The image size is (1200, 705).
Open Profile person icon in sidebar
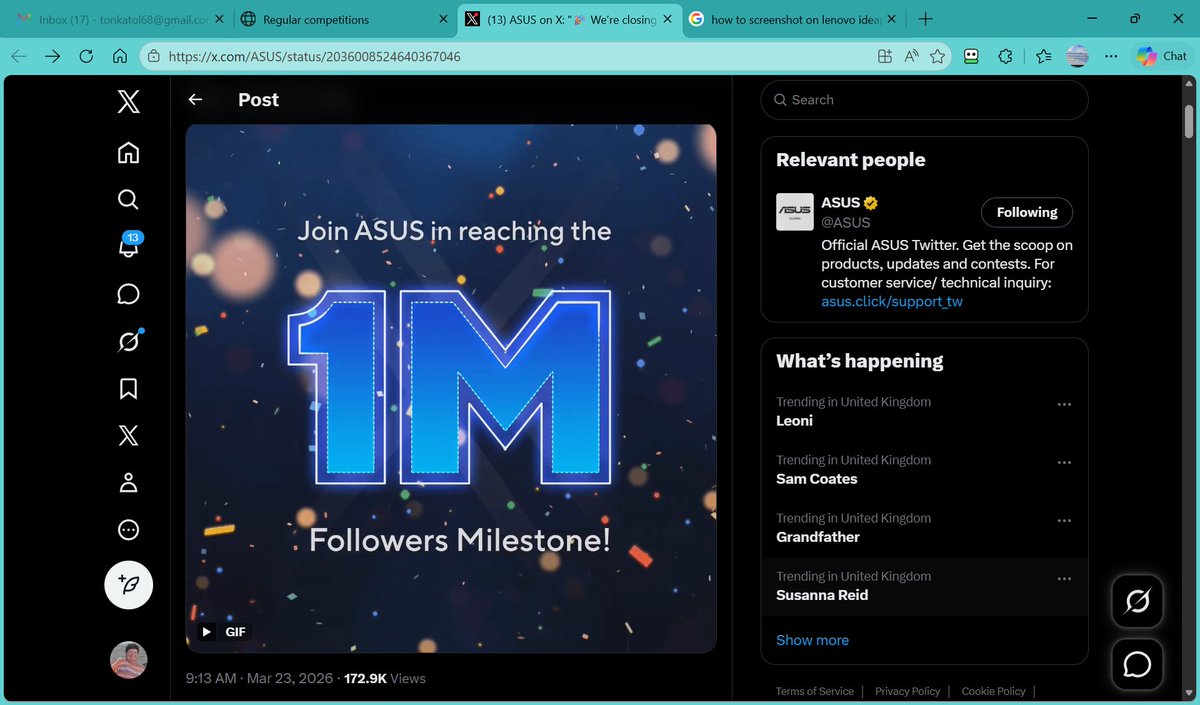[x=128, y=483]
